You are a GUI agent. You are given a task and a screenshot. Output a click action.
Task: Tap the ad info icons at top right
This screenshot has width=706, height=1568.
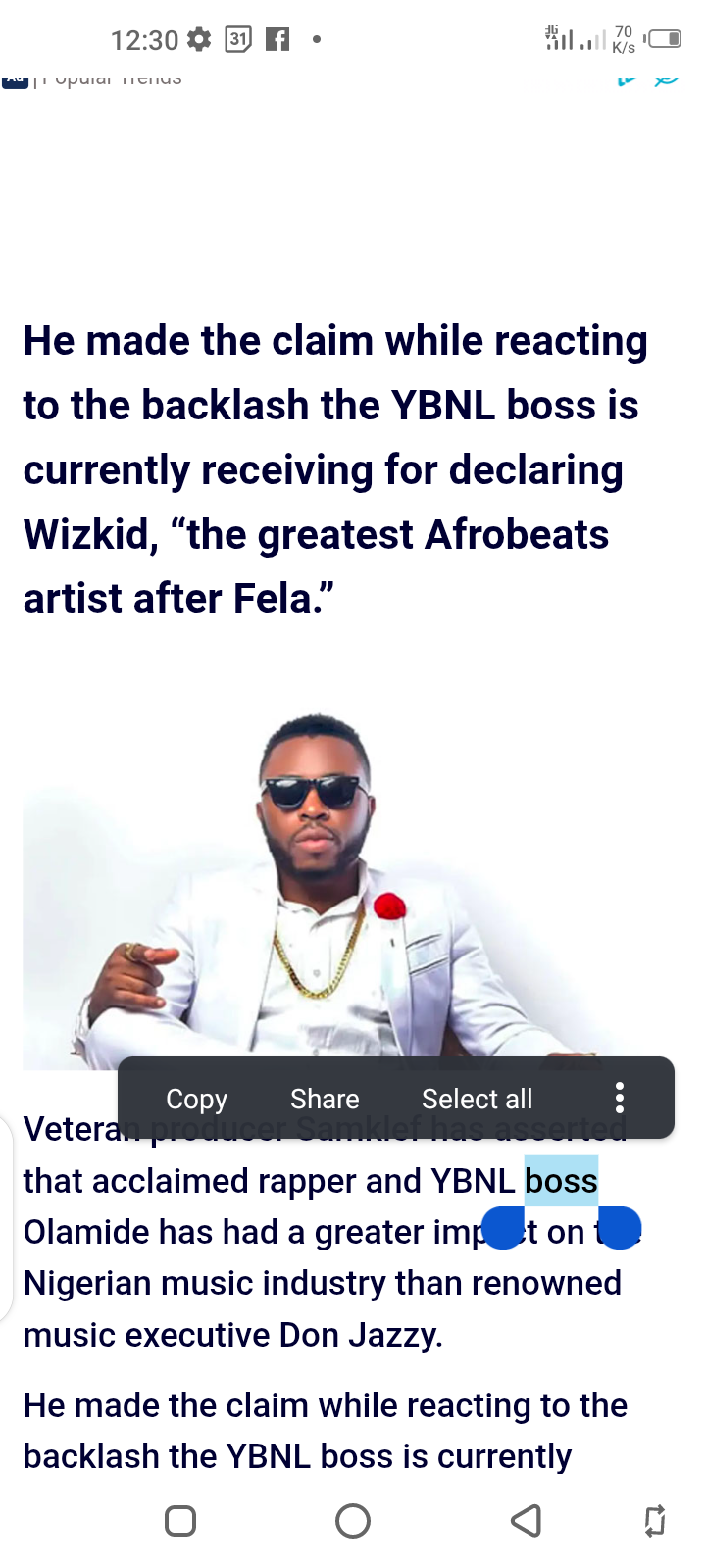pos(648,78)
